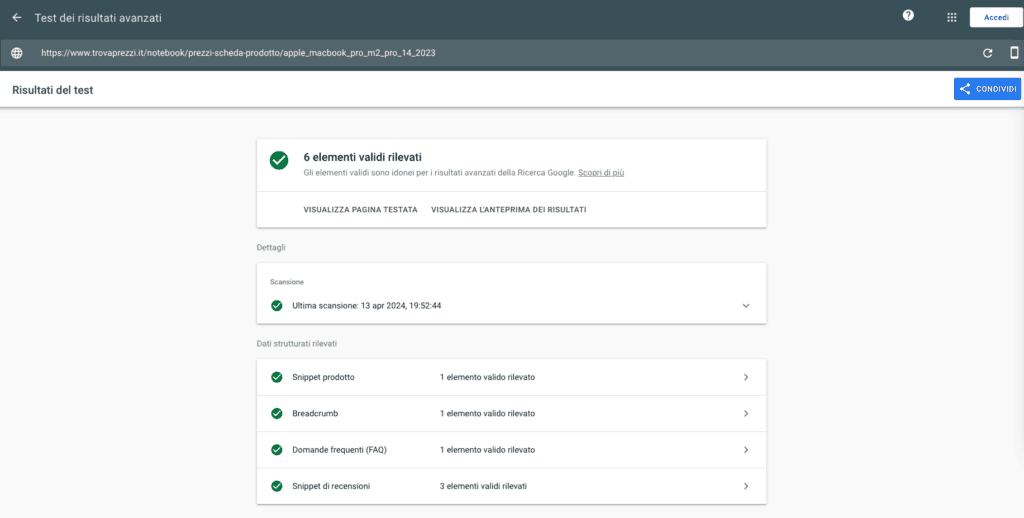Click green check icon beside Snippet prodotto
This screenshot has height=518, width=1024.
click(277, 378)
